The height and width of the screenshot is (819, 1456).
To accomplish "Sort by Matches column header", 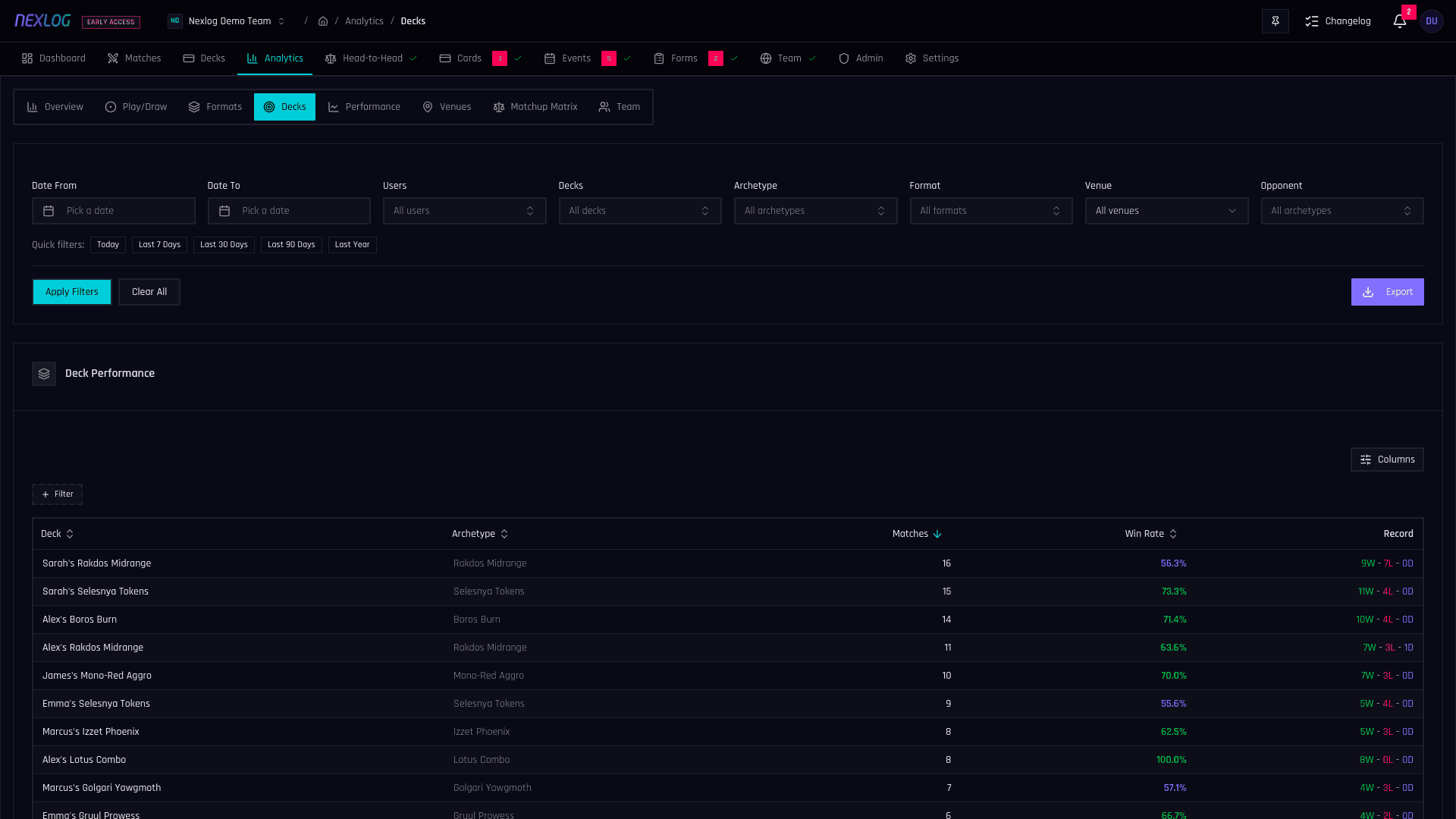I will pyautogui.click(x=917, y=534).
